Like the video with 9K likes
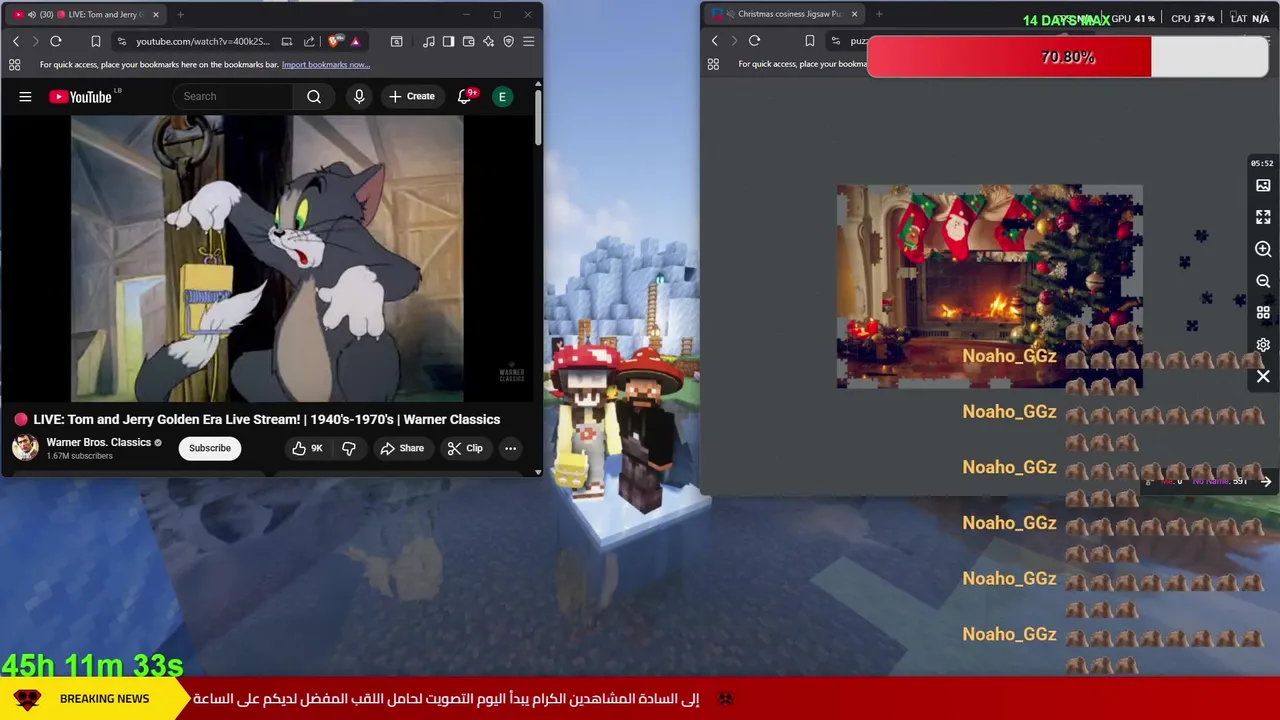 (308, 448)
